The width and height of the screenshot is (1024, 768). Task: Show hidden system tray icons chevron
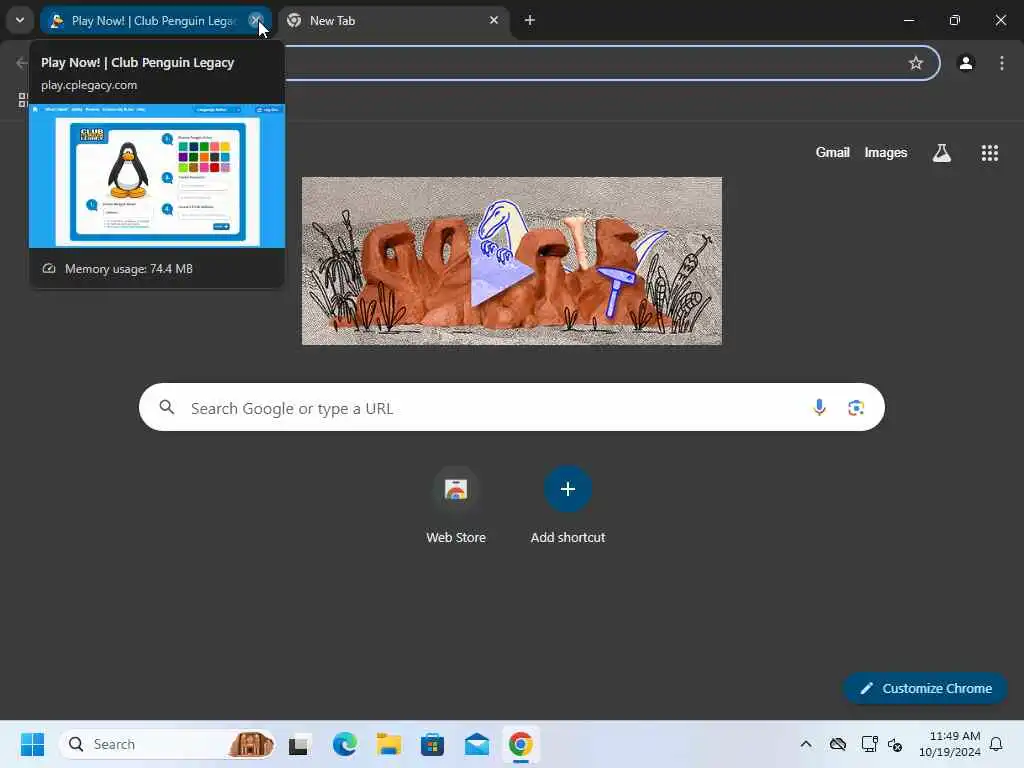tap(806, 744)
